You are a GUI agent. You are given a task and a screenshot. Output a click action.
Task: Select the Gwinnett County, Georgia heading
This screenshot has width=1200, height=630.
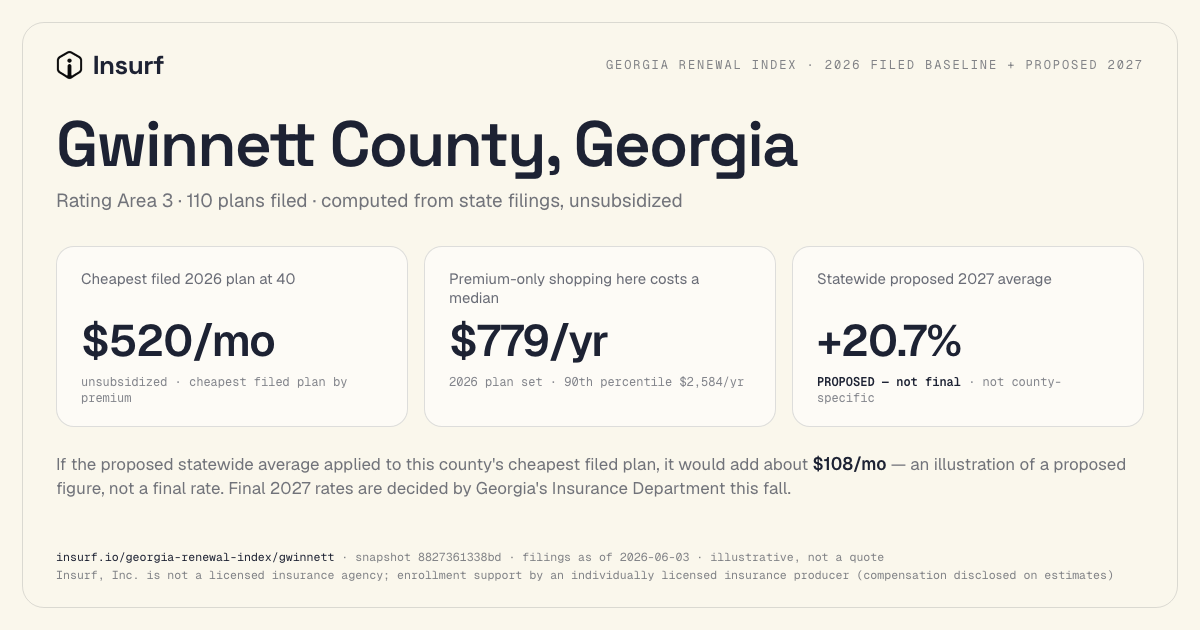click(427, 144)
